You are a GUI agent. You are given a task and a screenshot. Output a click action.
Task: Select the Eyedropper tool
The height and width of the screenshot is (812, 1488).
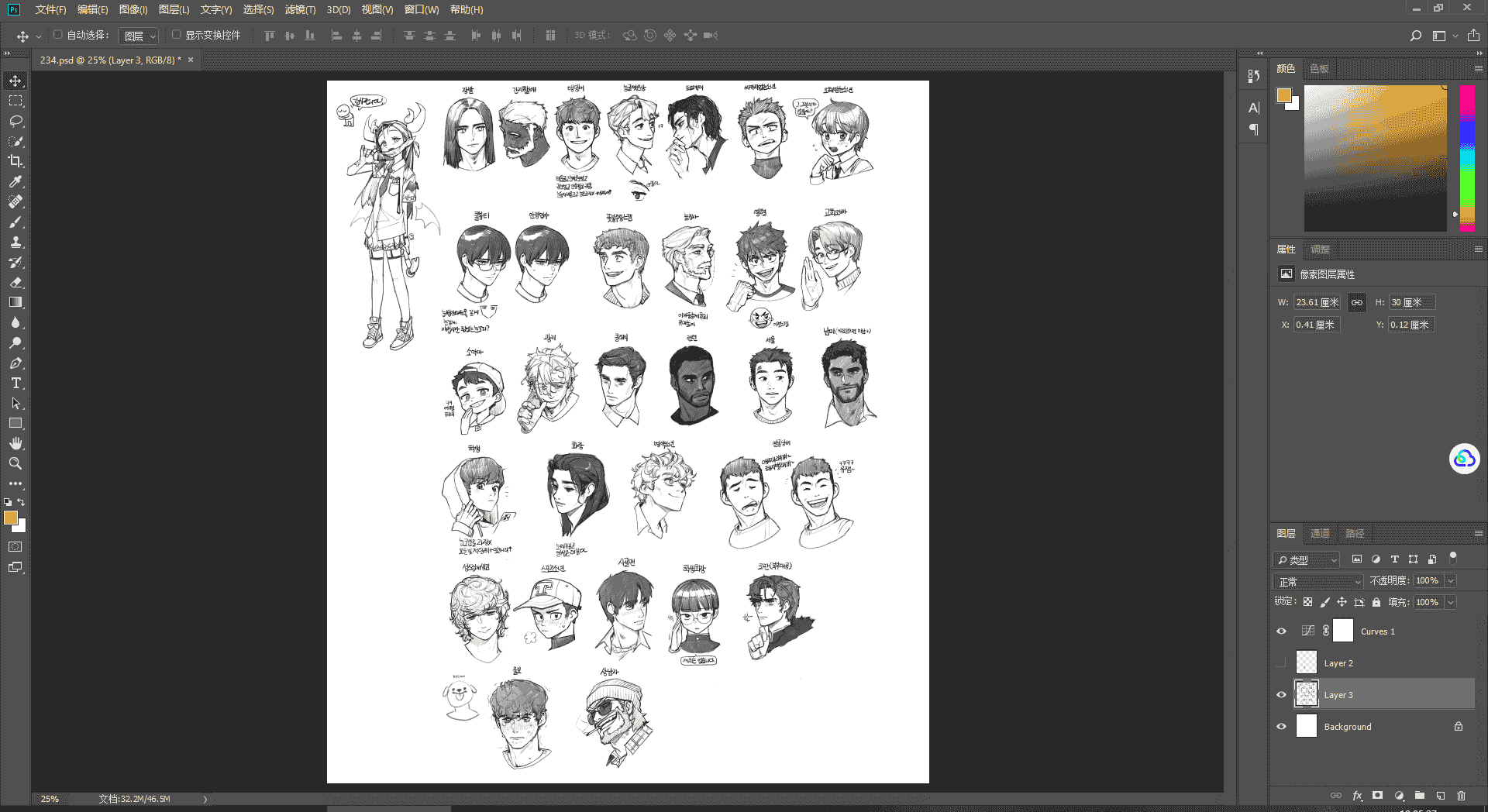pos(15,182)
